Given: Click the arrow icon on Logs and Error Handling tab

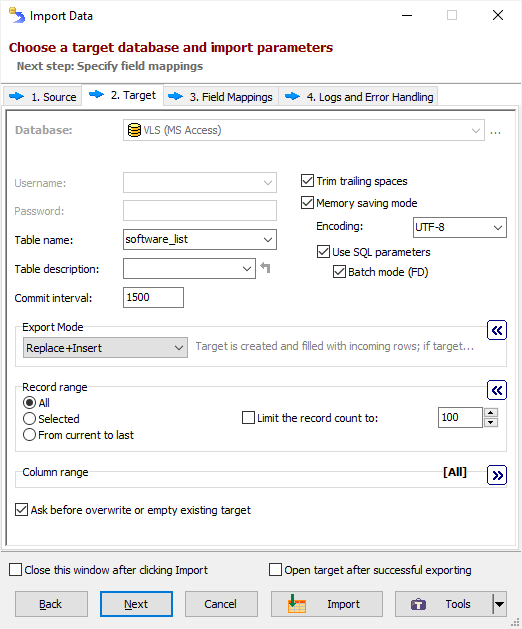Looking at the screenshot, I should pos(292,97).
